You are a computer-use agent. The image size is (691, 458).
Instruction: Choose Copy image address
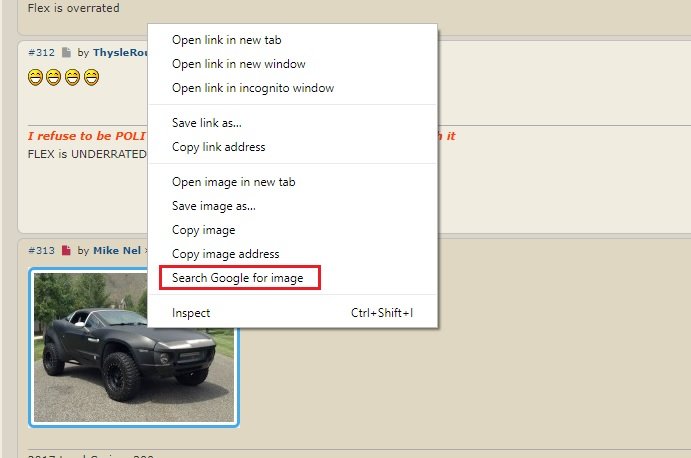(x=293, y=254)
